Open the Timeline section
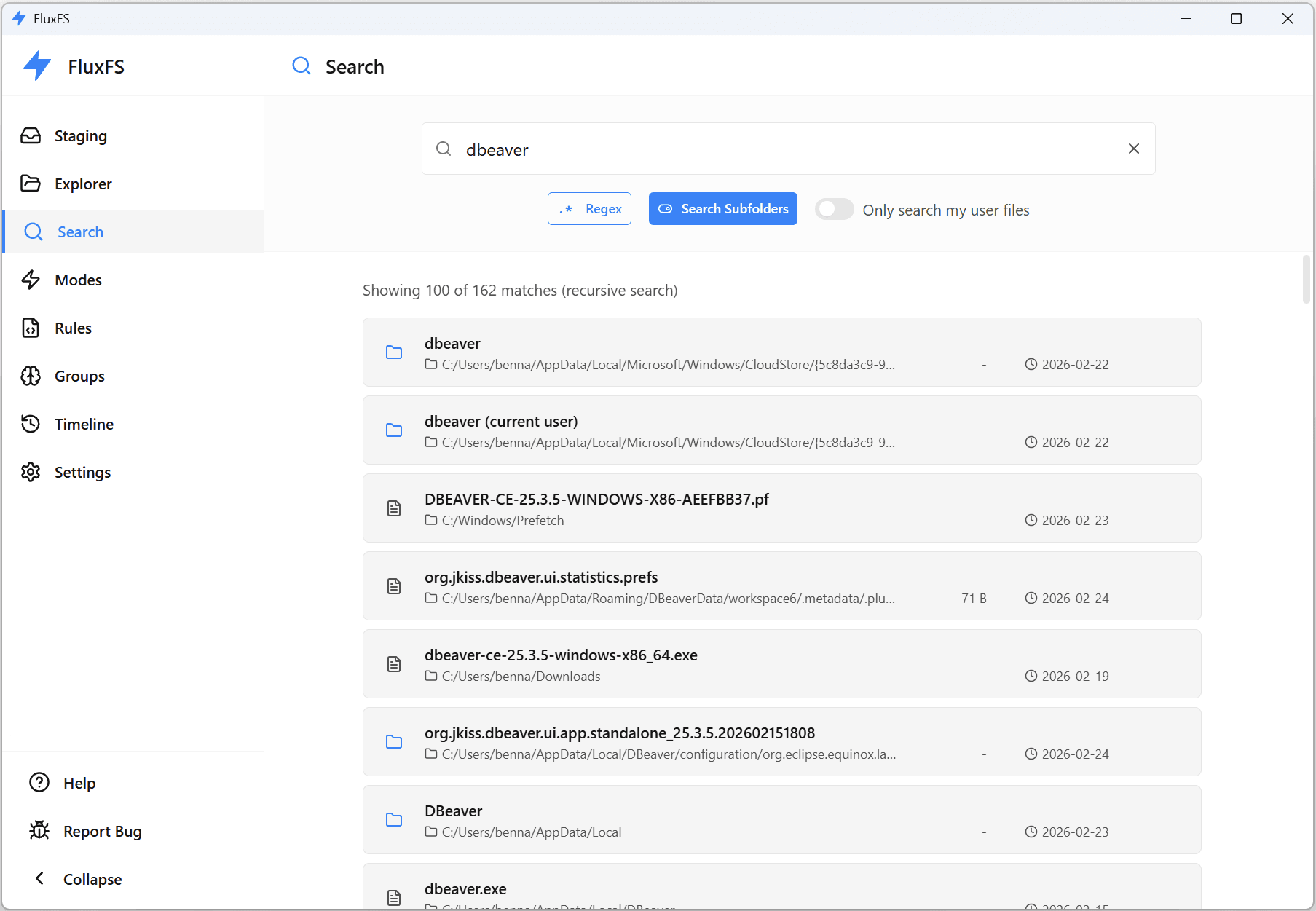Viewport: 1316px width, 911px height. click(84, 424)
